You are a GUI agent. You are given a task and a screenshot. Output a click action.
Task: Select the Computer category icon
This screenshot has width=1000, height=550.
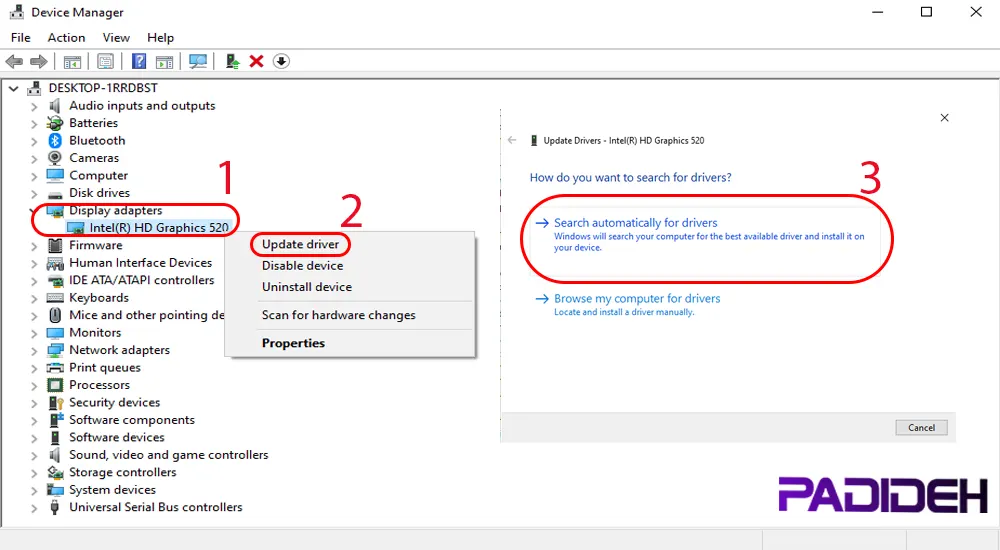coord(55,175)
